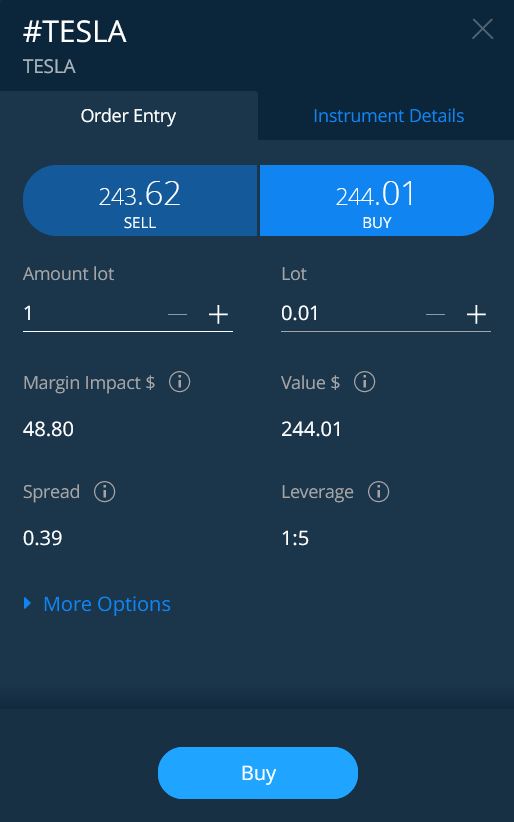The width and height of the screenshot is (514, 822).
Task: Select the SELL side at 243.62
Action: 140,201
